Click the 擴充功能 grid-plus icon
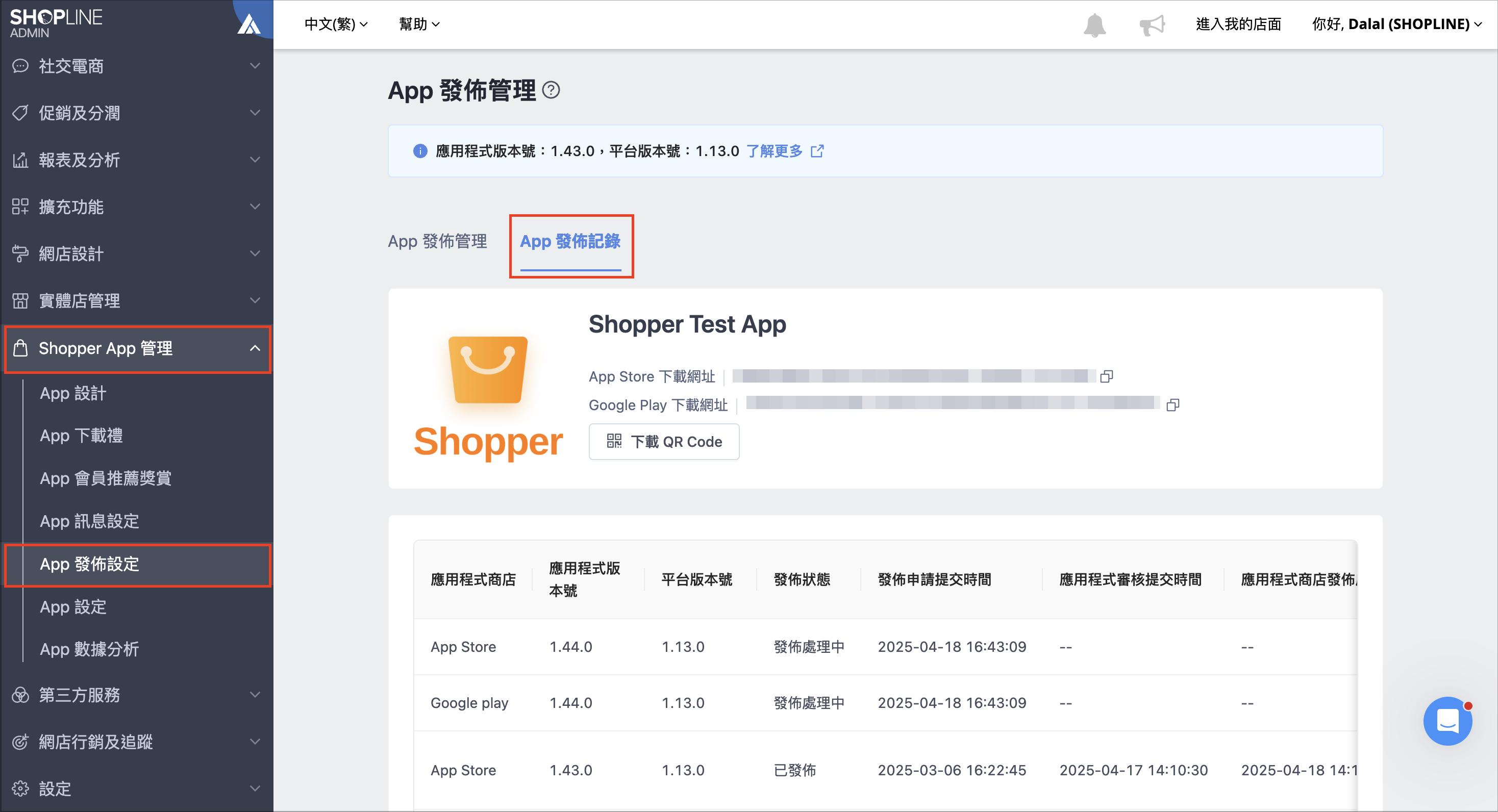Image resolution: width=1498 pixels, height=812 pixels. [x=20, y=207]
